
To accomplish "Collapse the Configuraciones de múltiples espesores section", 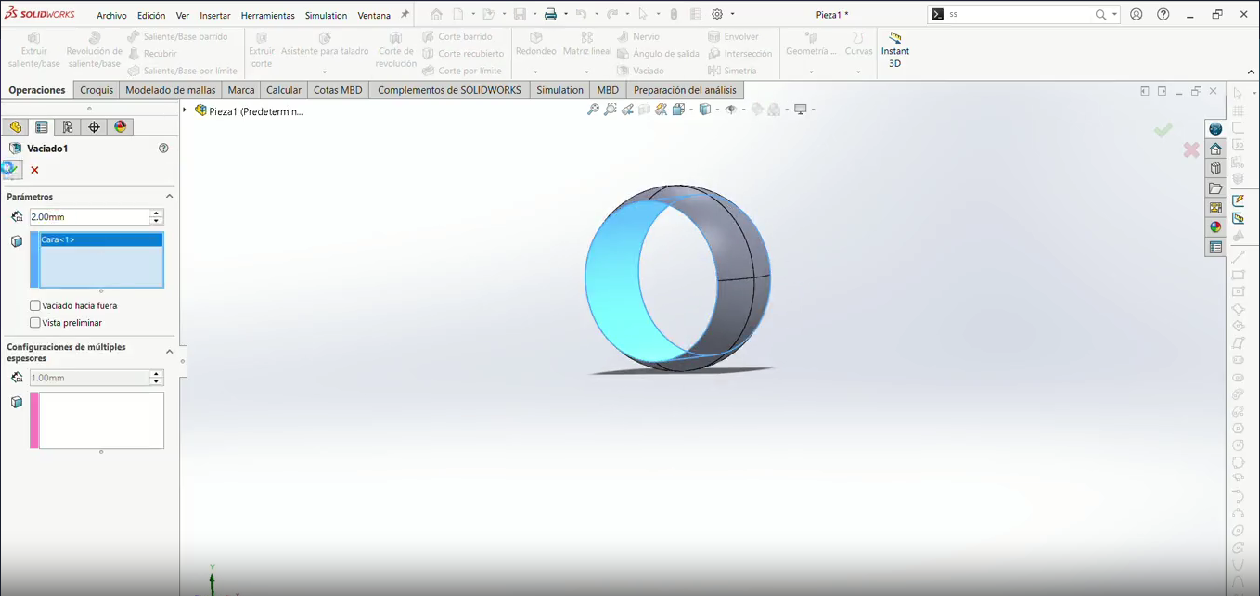I will [x=169, y=352].
